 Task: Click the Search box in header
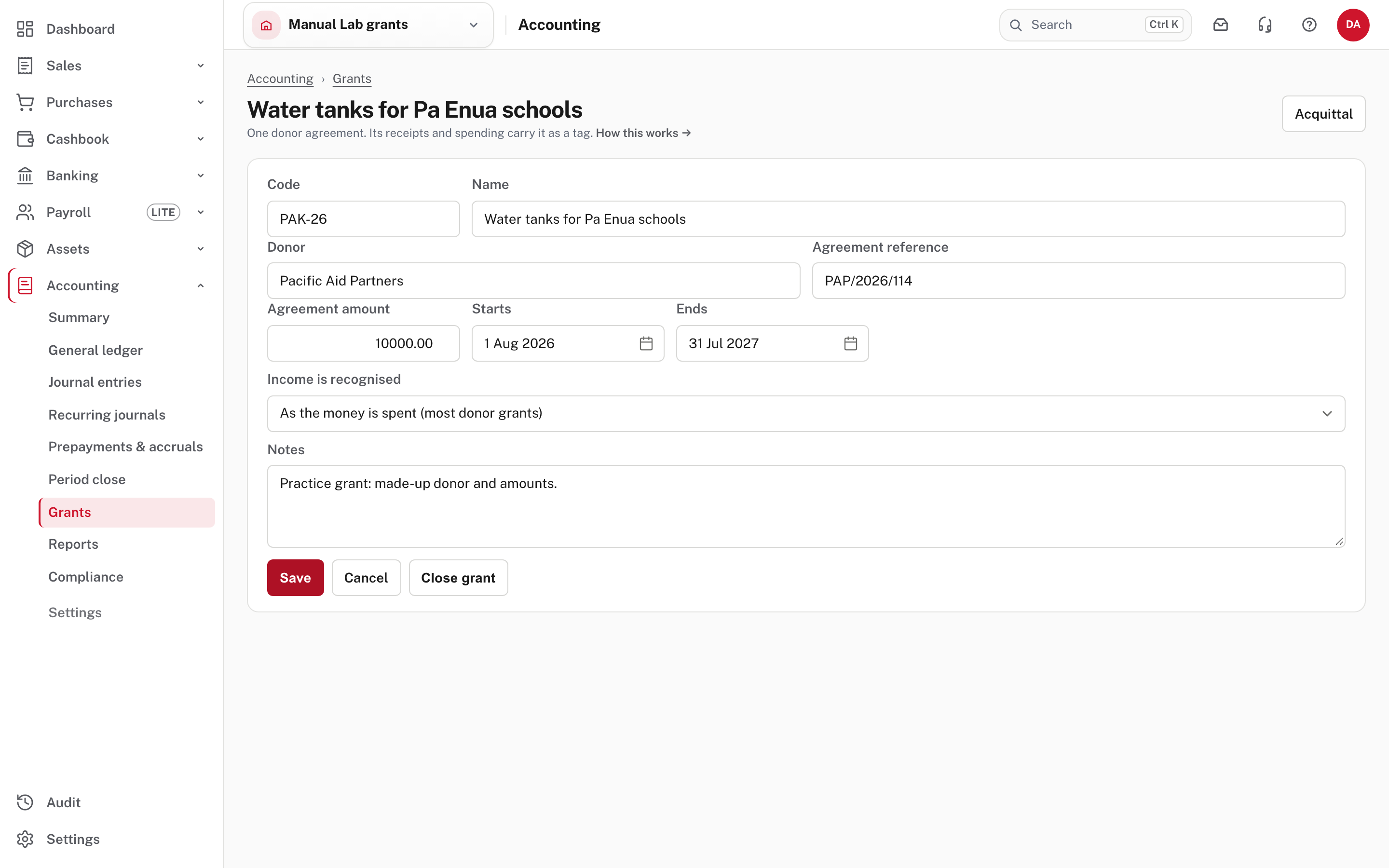point(1095,25)
